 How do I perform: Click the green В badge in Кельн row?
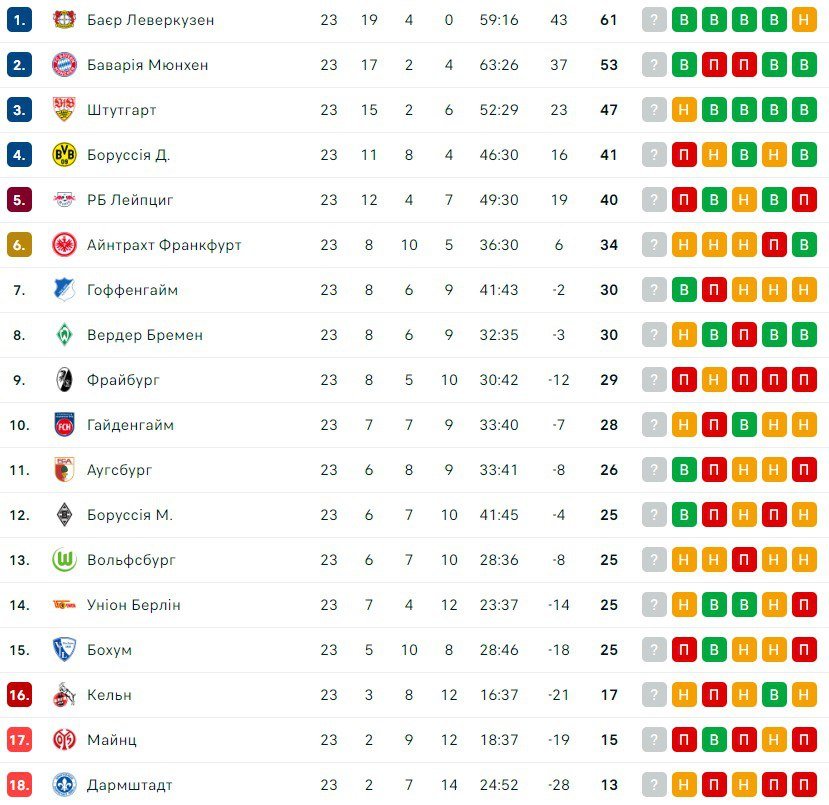point(774,695)
